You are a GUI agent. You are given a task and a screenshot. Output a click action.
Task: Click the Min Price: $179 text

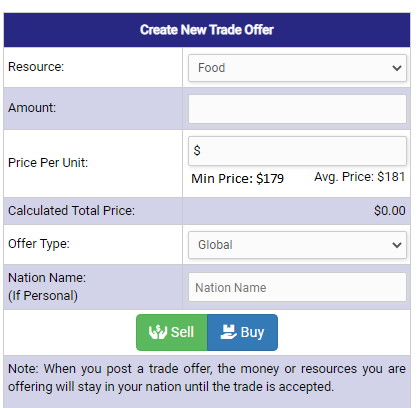point(237,179)
